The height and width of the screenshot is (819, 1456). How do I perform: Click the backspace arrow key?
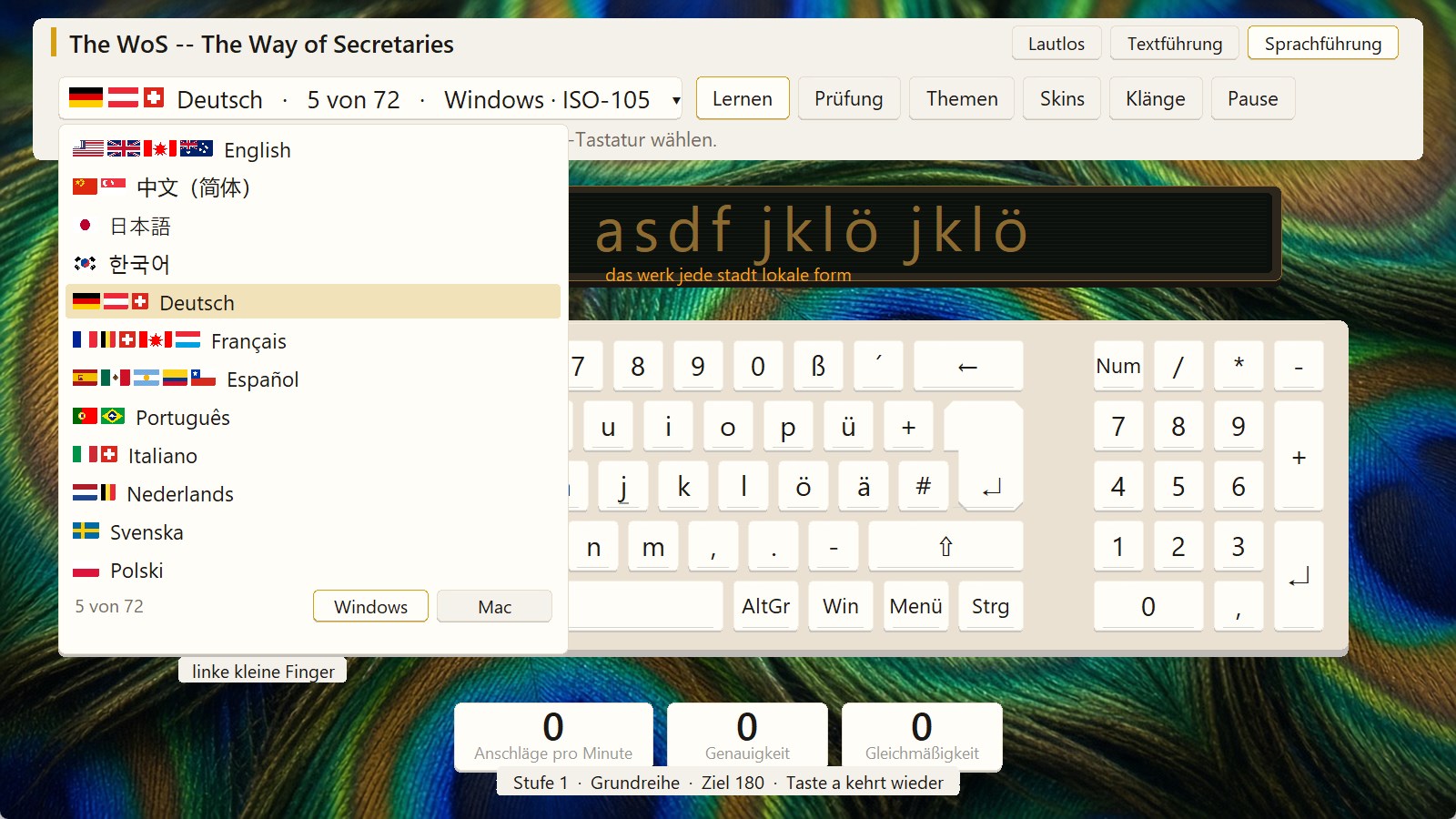pyautogui.click(x=968, y=366)
